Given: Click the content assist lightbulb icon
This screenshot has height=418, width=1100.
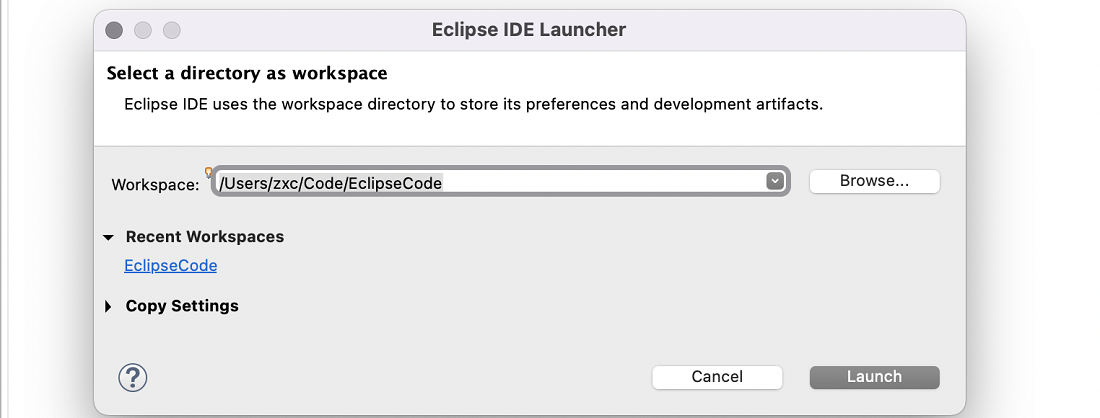Looking at the screenshot, I should [x=208, y=172].
